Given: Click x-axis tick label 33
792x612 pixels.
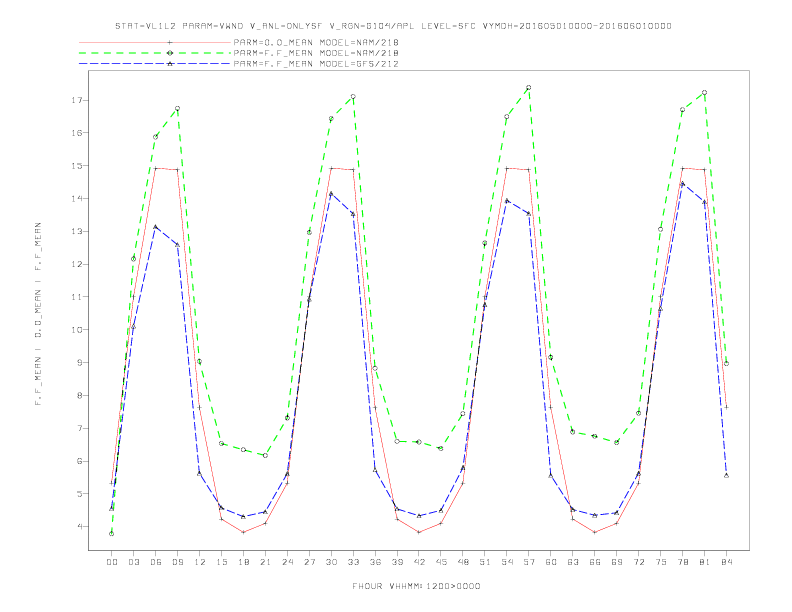Looking at the screenshot, I should [x=353, y=562].
